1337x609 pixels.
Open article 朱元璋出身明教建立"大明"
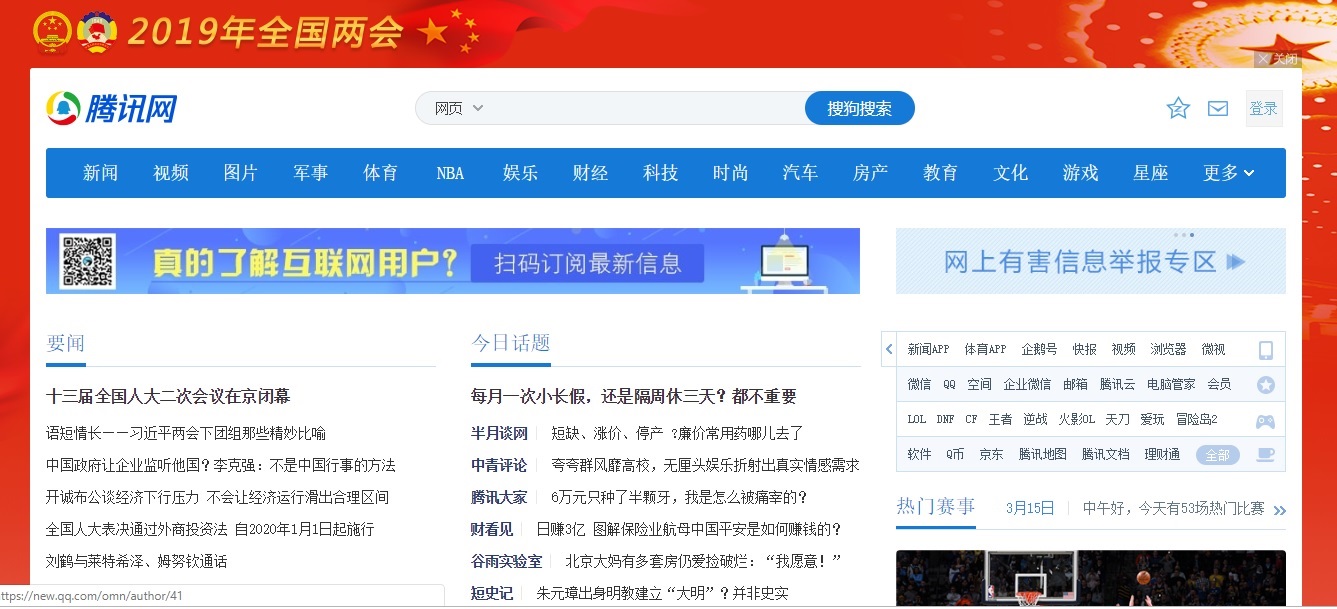(662, 593)
